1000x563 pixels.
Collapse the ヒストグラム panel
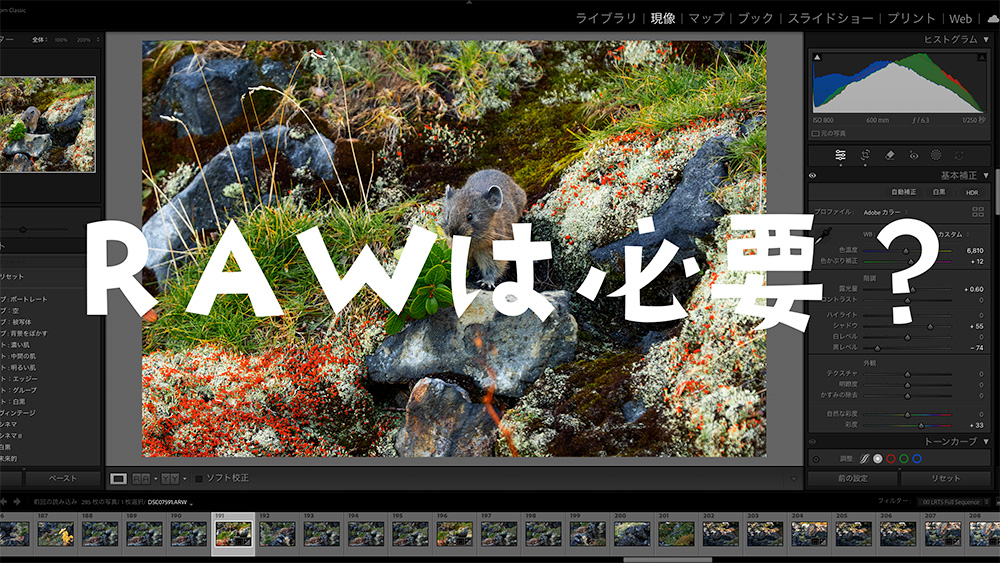(985, 39)
